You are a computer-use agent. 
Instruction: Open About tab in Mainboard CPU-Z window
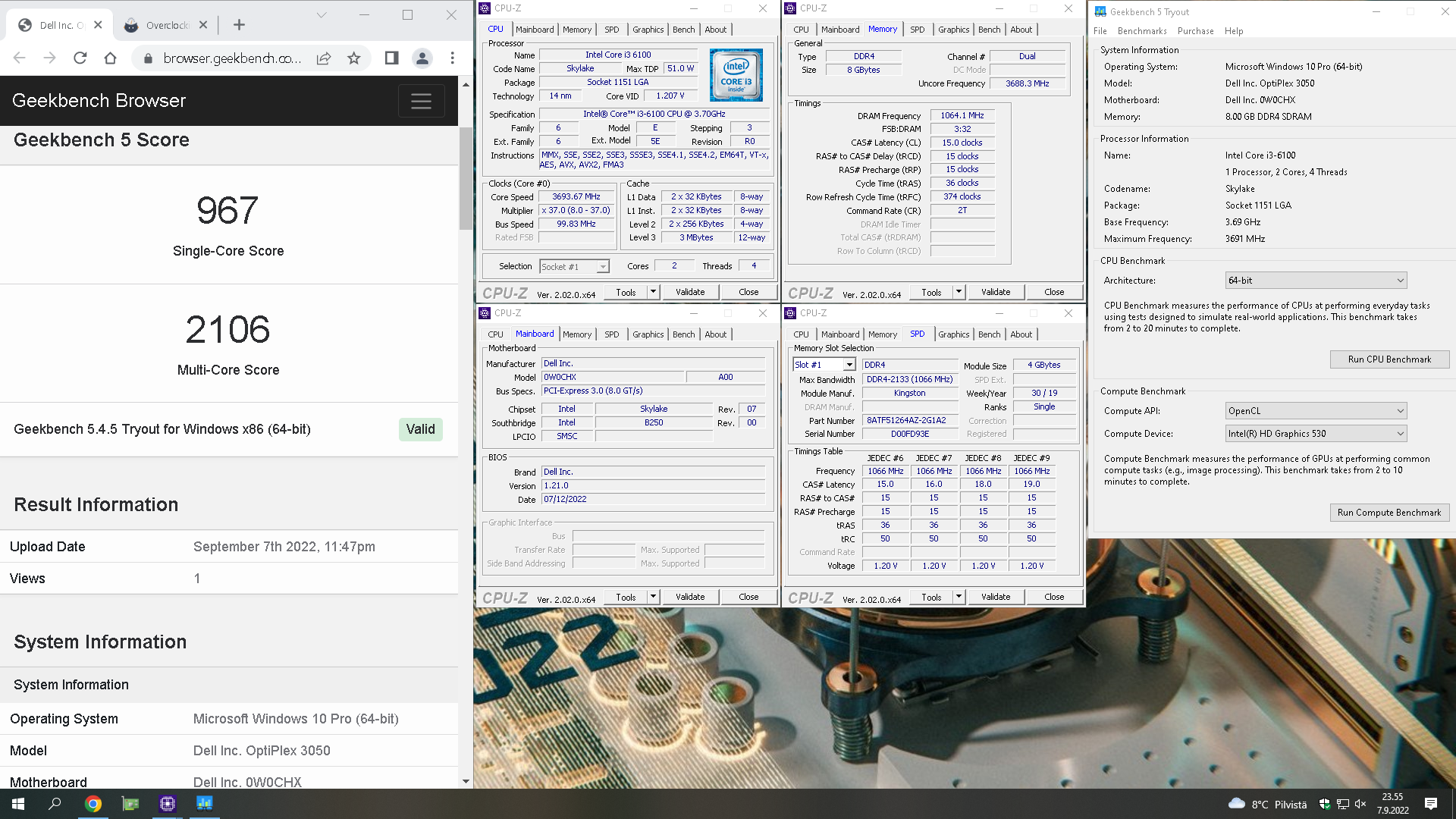(x=715, y=334)
